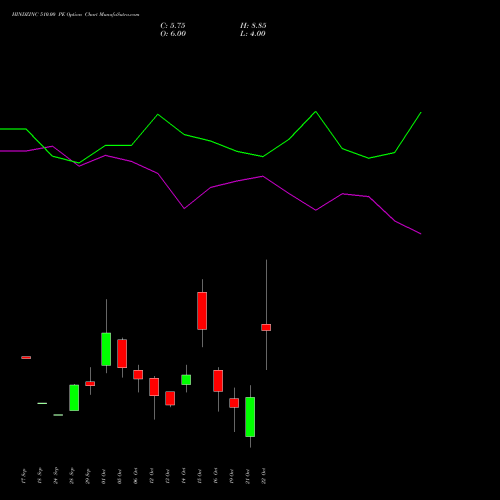Select the '17 Sep' date axis label
Viewport: 500px width, 500px height.
pos(24,476)
